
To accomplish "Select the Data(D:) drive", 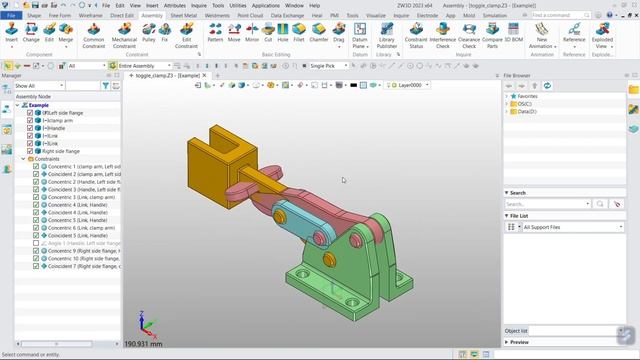I will [x=527, y=111].
